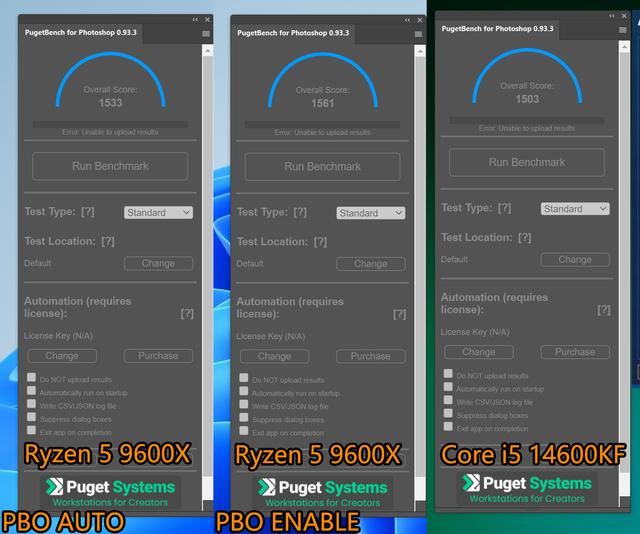
Task: Collapse the left panel with double-arrow icon
Action: point(195,19)
